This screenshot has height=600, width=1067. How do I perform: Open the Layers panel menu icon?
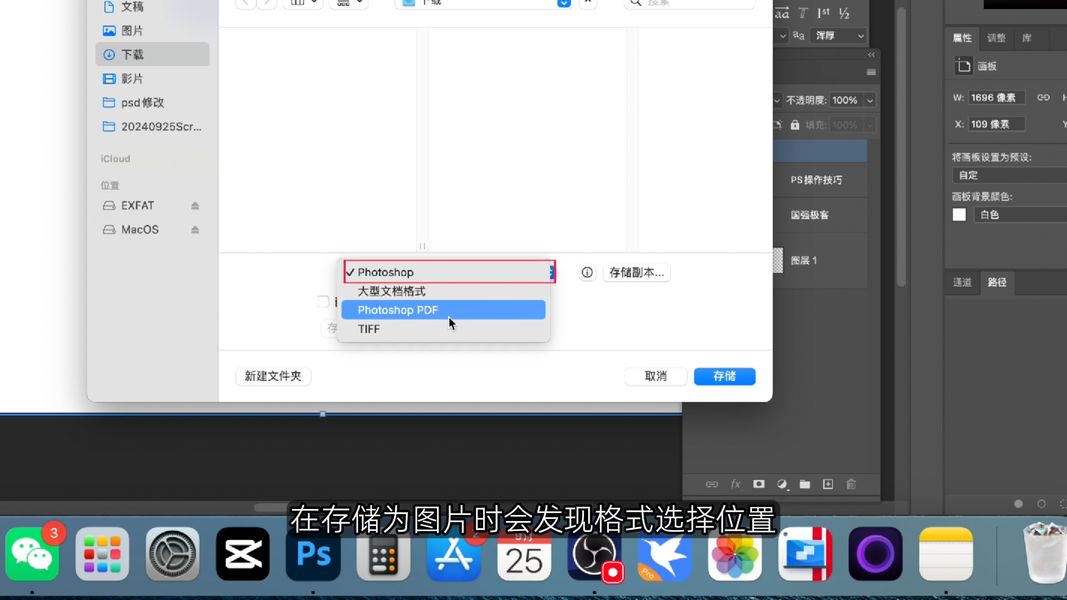point(871,72)
